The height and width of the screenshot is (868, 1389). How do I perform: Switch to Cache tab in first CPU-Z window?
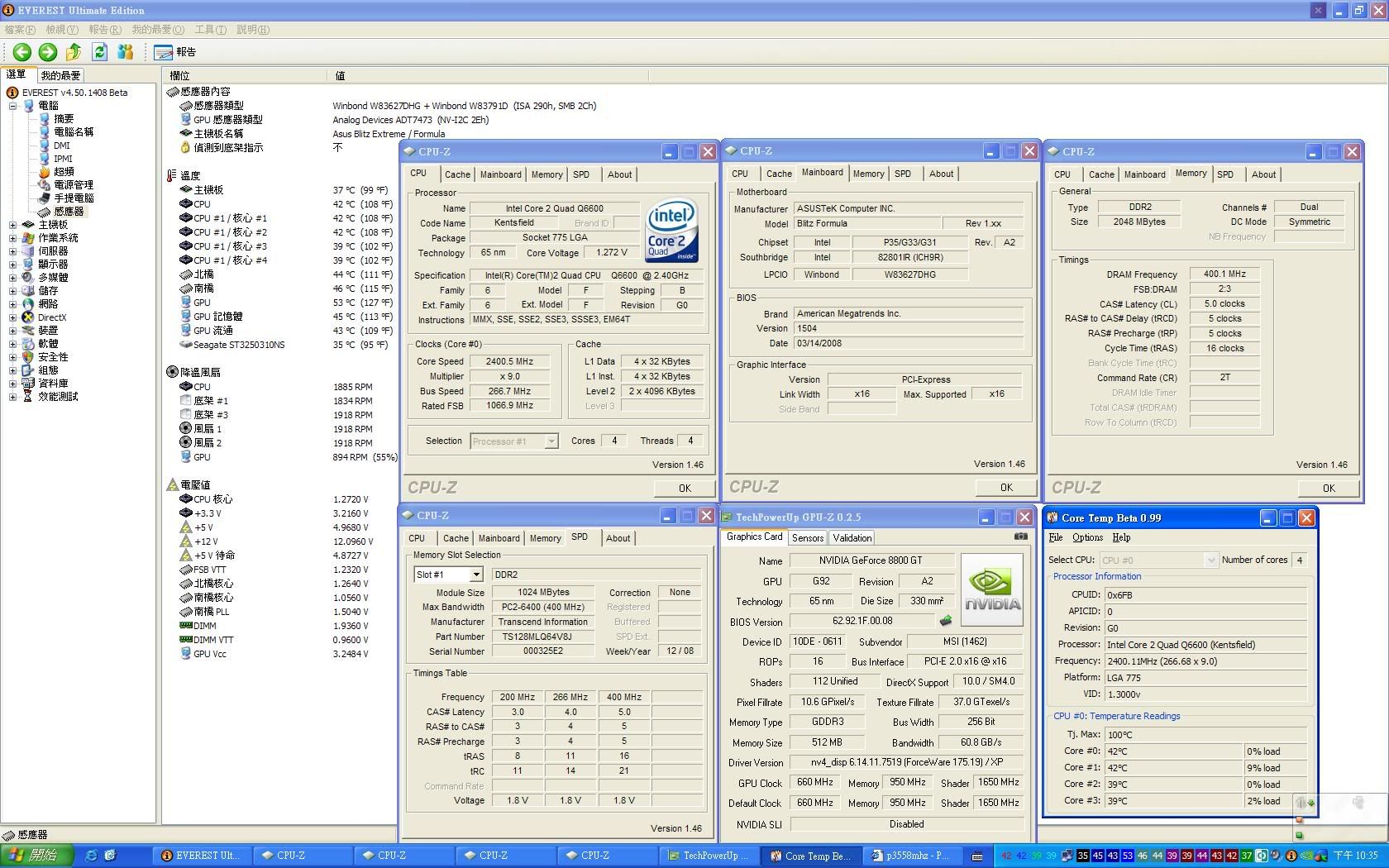pyautogui.click(x=457, y=174)
